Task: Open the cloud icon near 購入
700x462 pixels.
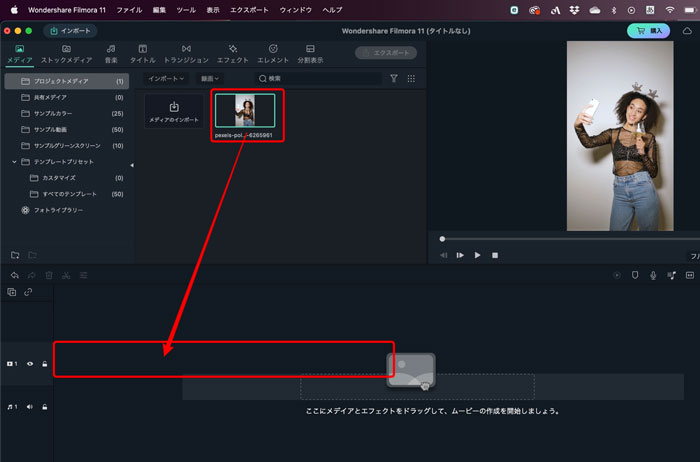Action: (x=687, y=31)
